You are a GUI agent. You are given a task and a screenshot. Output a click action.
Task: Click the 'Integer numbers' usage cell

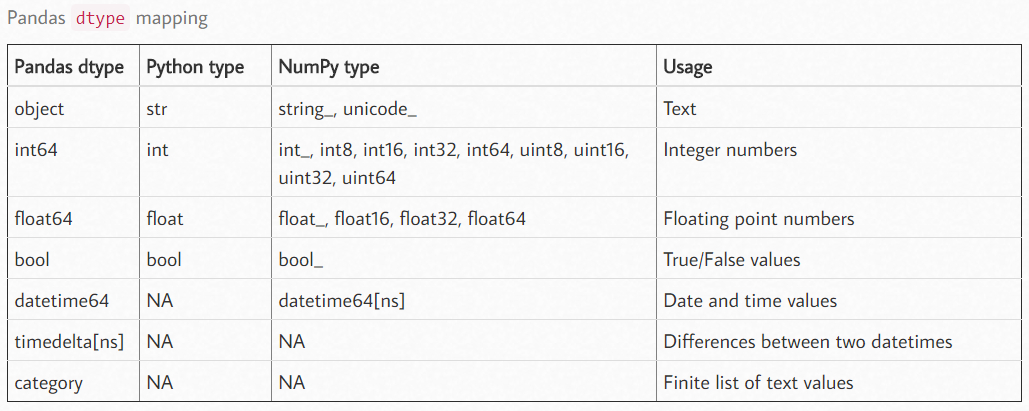[x=730, y=150]
